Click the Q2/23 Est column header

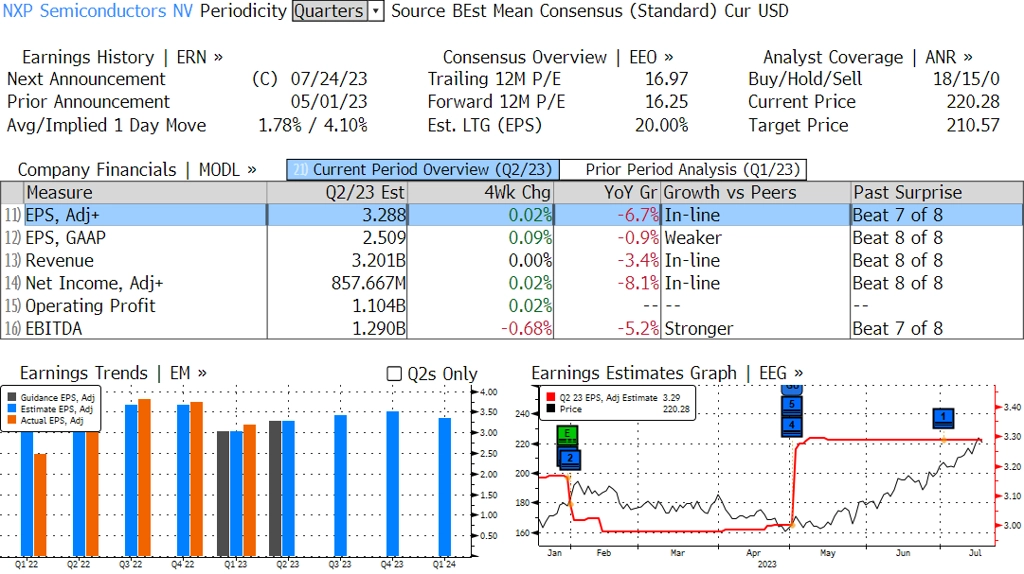point(337,193)
